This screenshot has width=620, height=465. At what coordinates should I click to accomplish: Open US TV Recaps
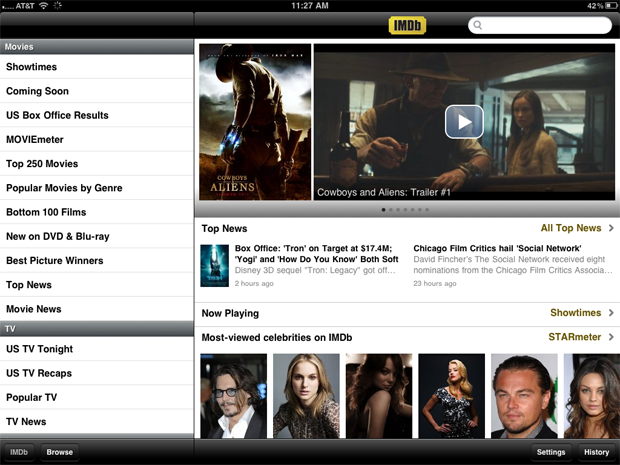point(97,373)
